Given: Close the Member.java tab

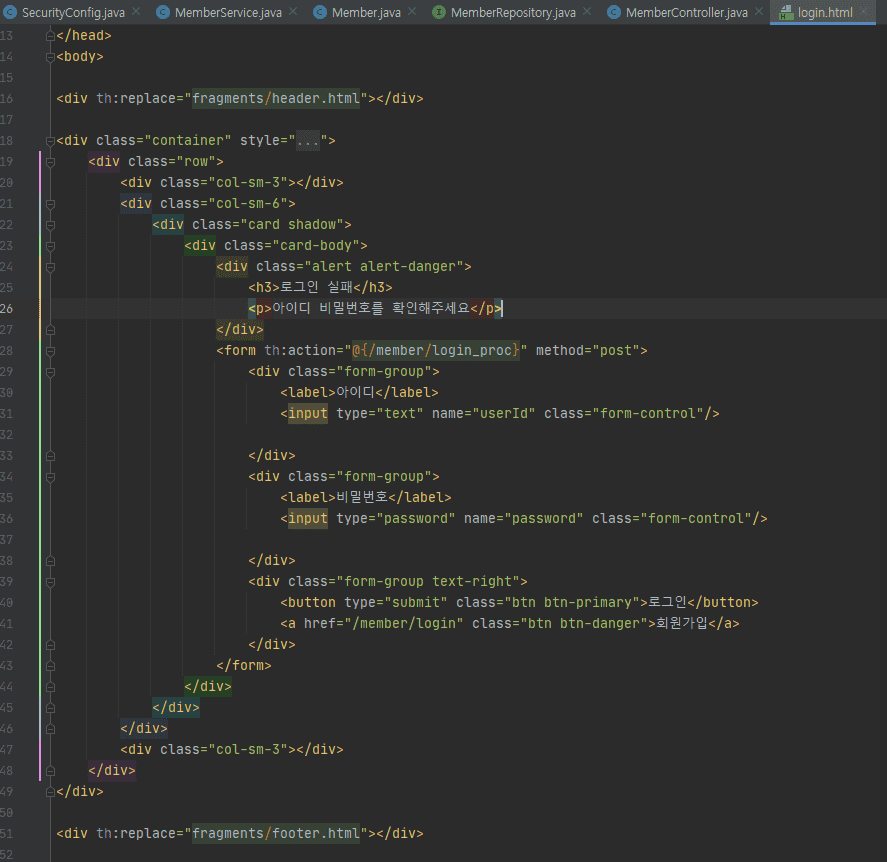Looking at the screenshot, I should [412, 11].
